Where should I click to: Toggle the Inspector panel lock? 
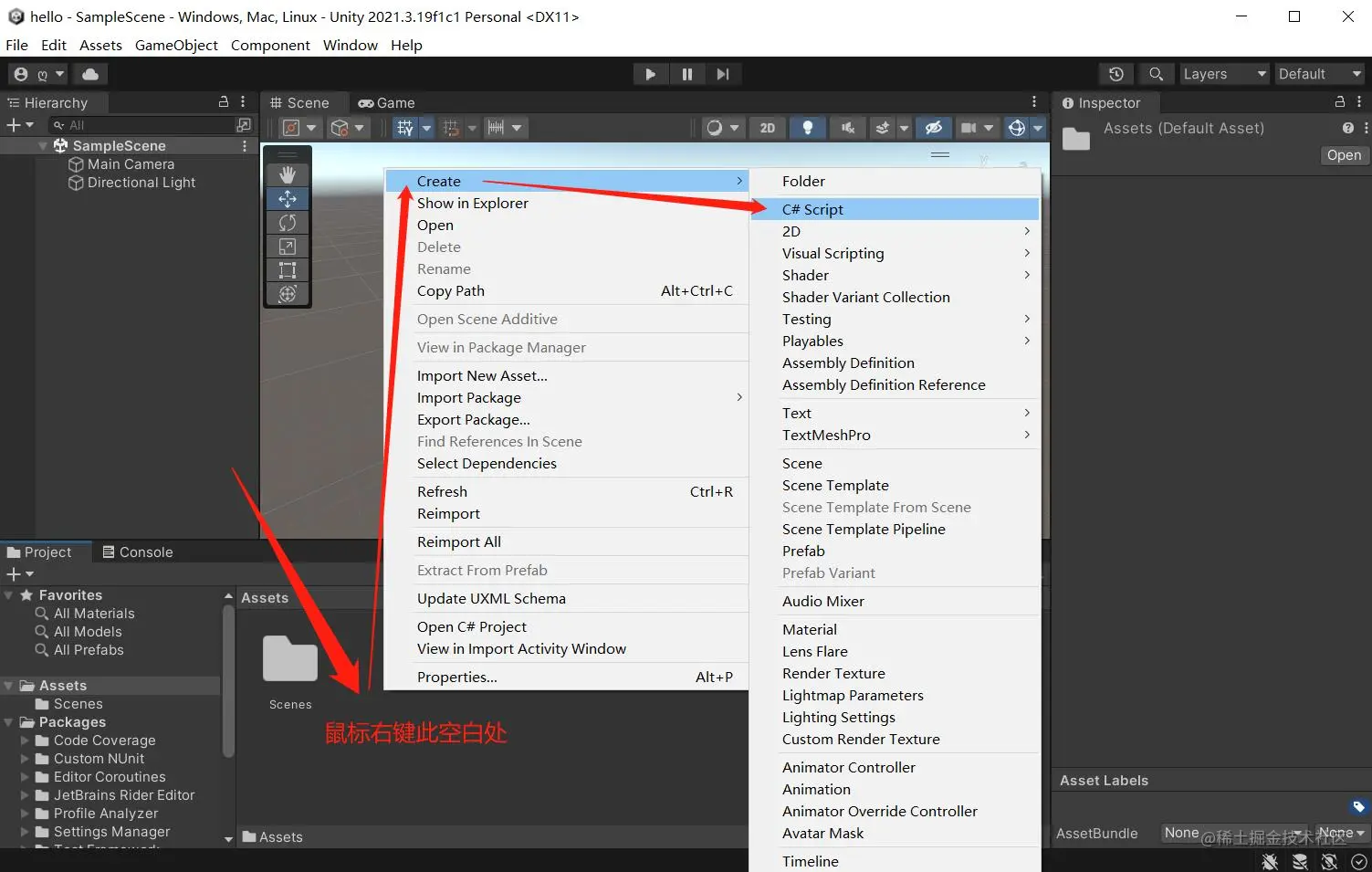click(1340, 102)
